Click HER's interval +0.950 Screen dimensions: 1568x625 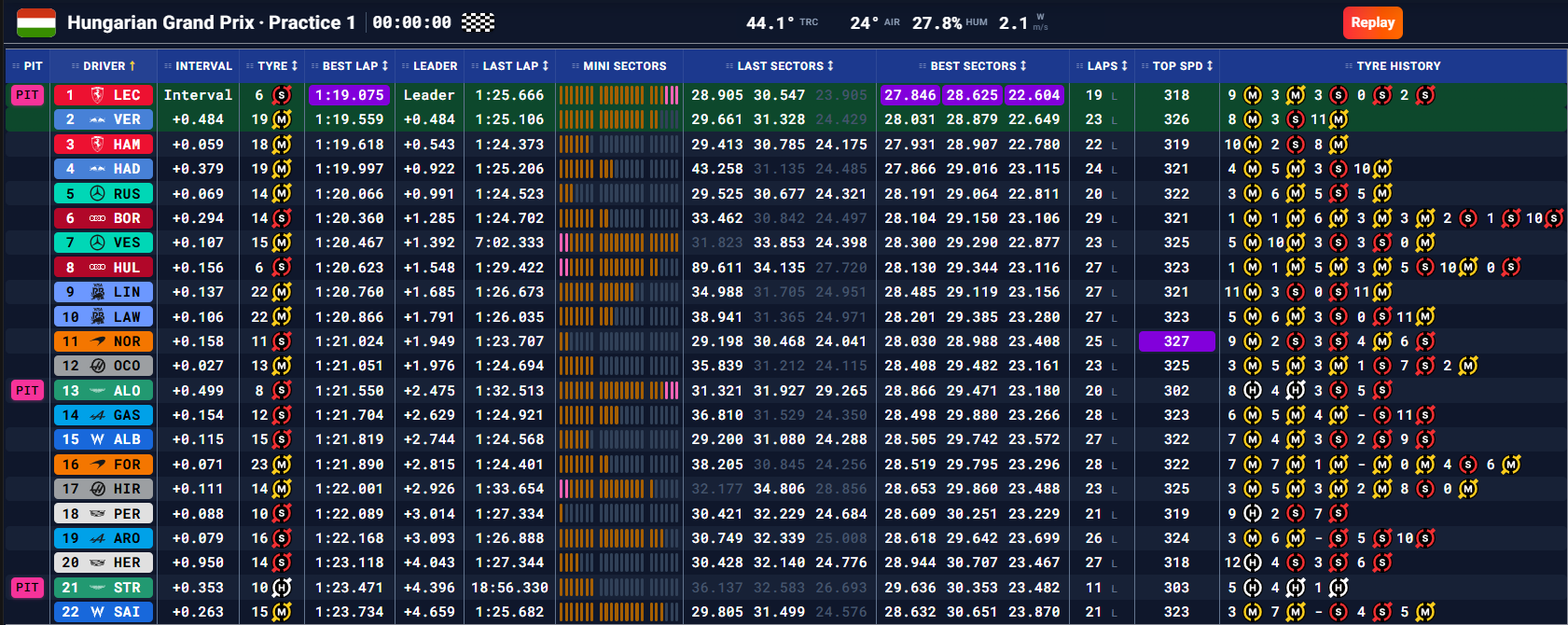point(198,562)
